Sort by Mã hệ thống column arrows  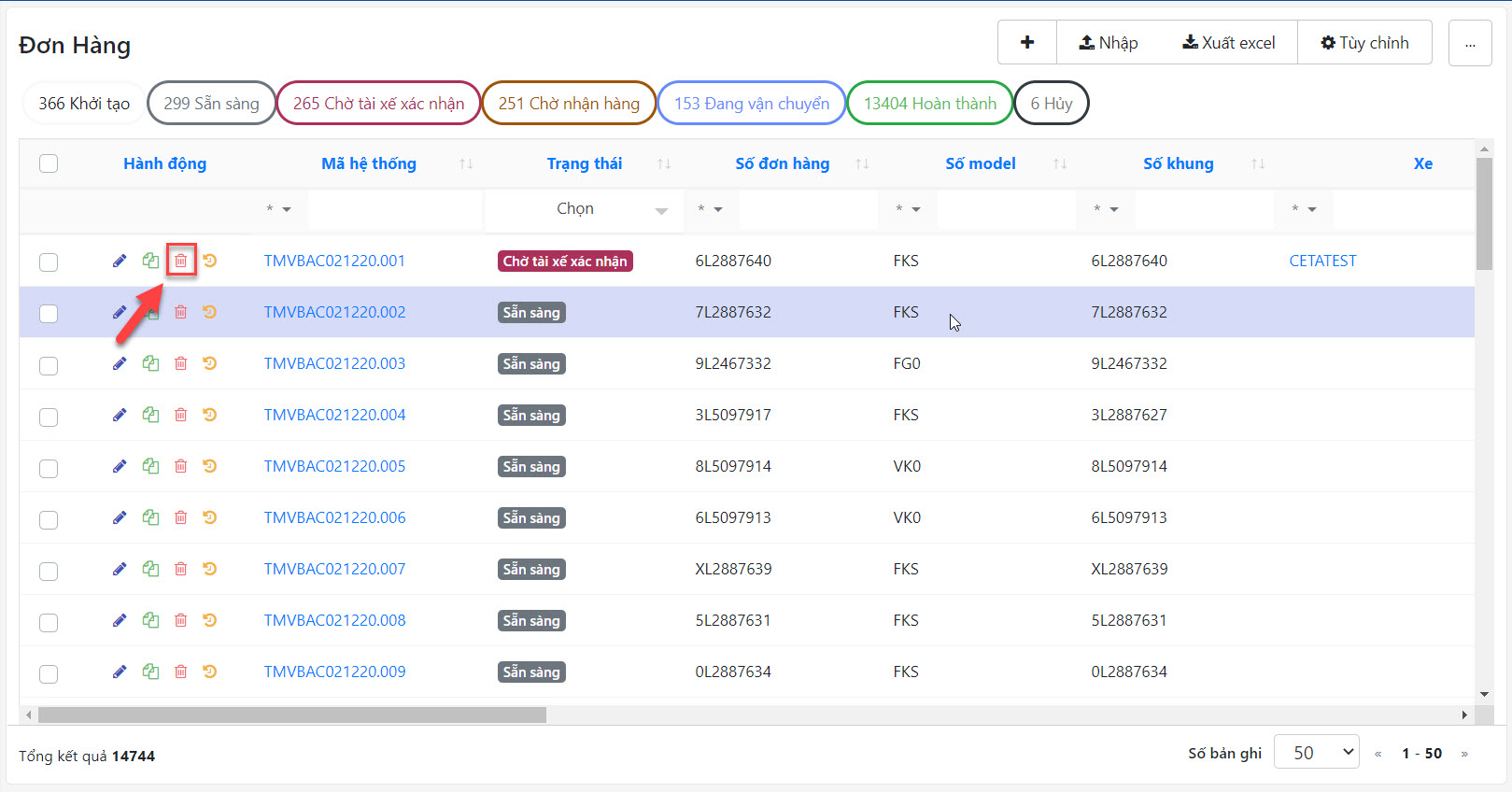click(x=466, y=163)
